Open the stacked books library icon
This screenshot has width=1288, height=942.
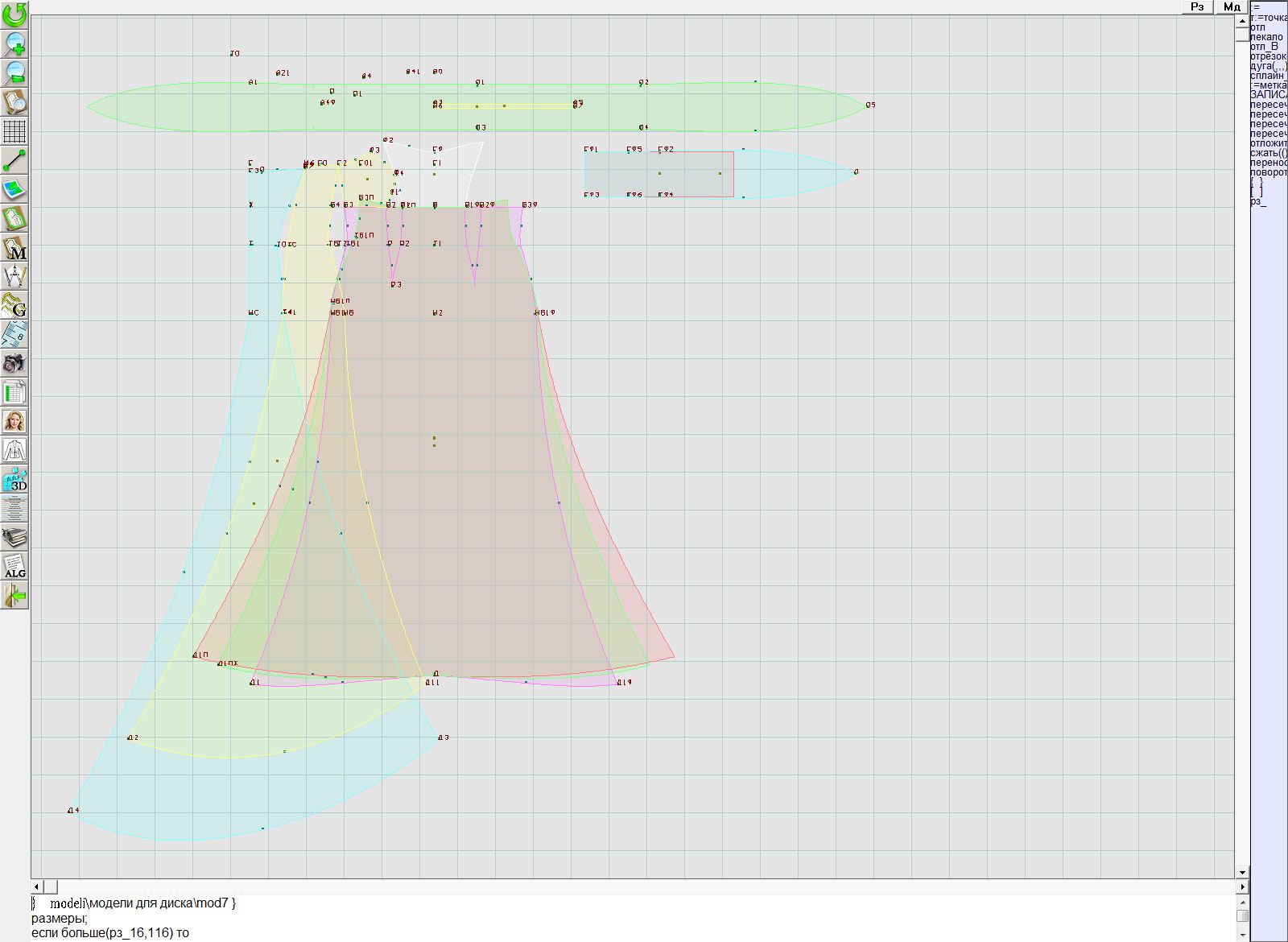[14, 538]
